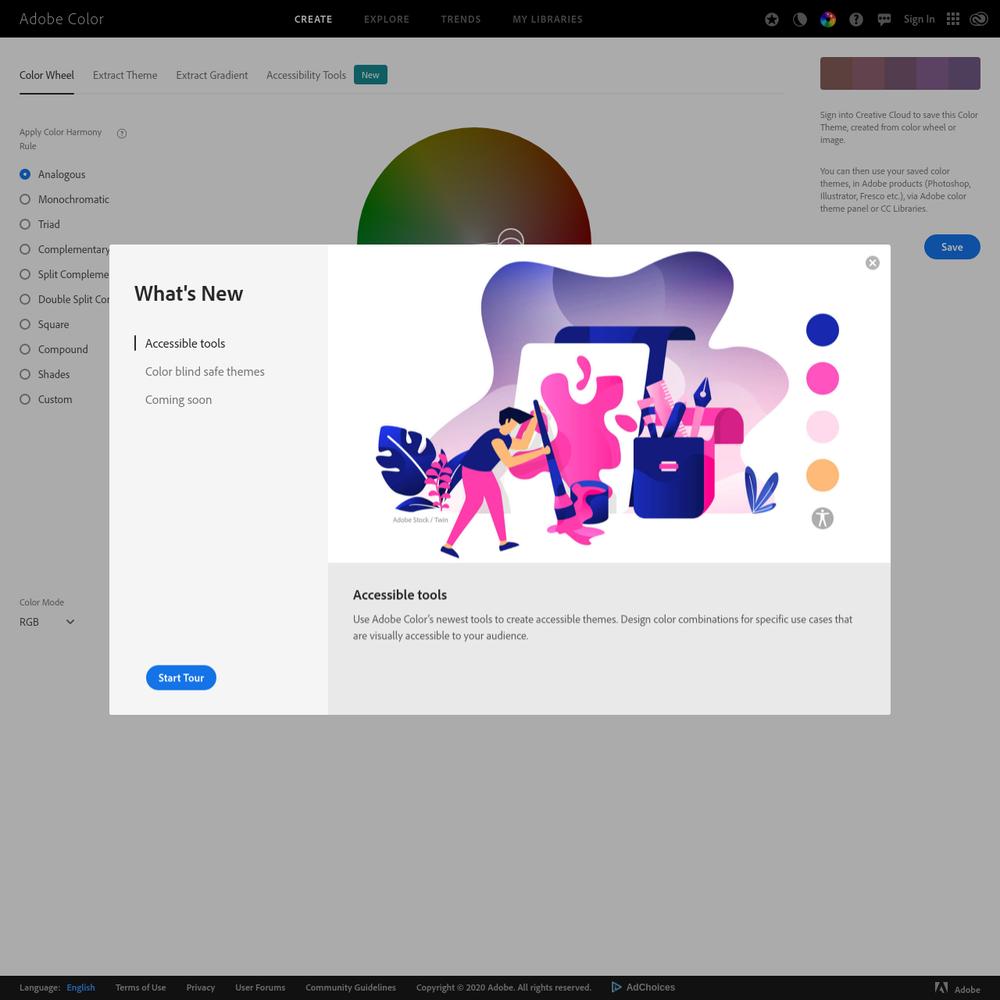Show Color blind safe themes item
Image resolution: width=1000 pixels, height=1000 pixels.
coord(205,371)
